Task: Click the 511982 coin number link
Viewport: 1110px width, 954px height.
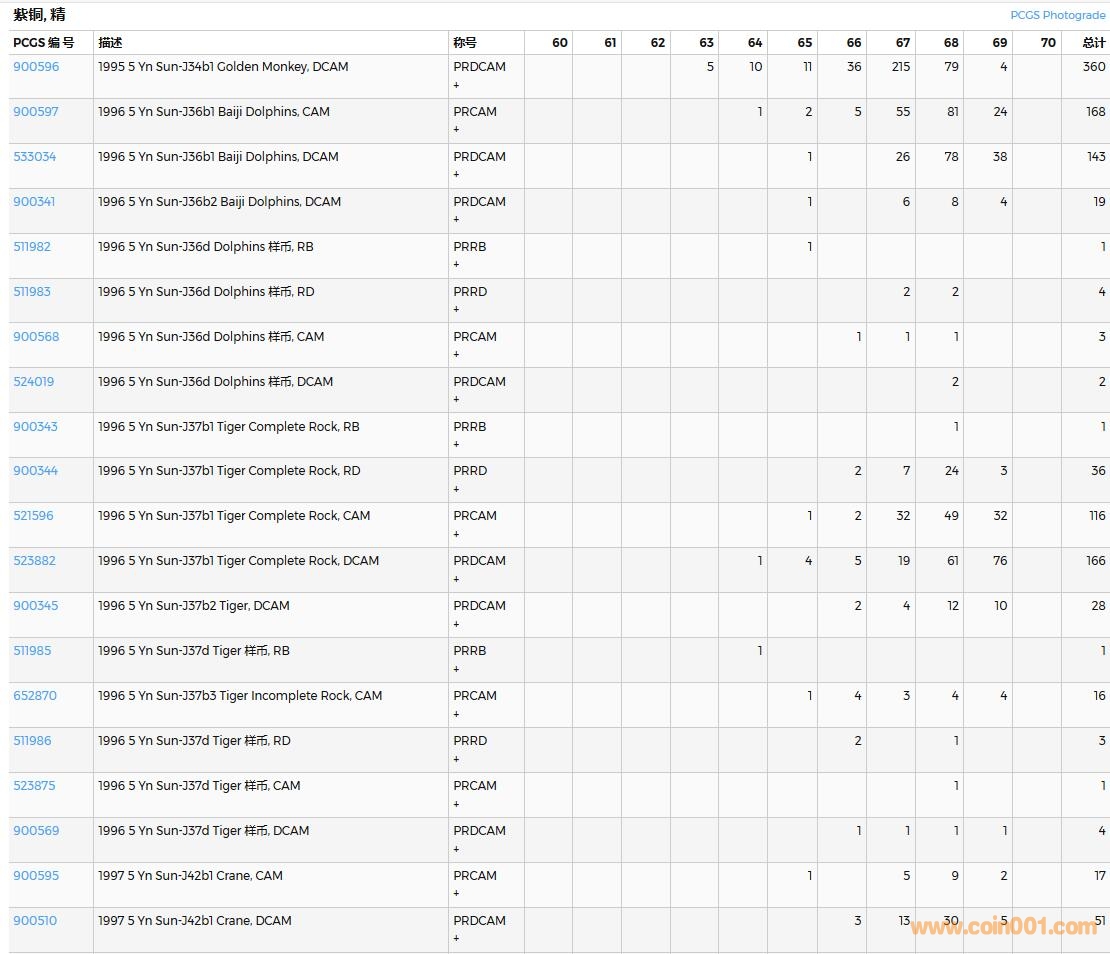Action: point(32,247)
